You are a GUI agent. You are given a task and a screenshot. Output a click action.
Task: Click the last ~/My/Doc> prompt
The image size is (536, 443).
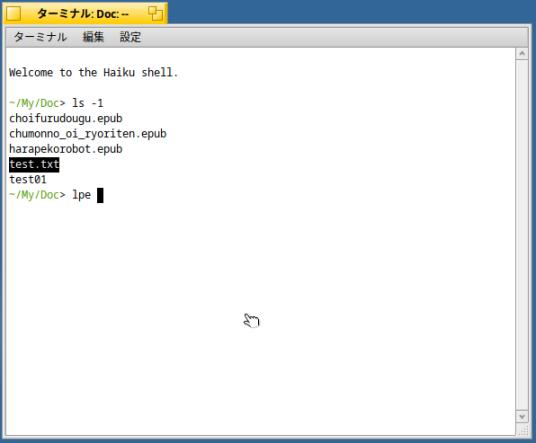point(37,195)
